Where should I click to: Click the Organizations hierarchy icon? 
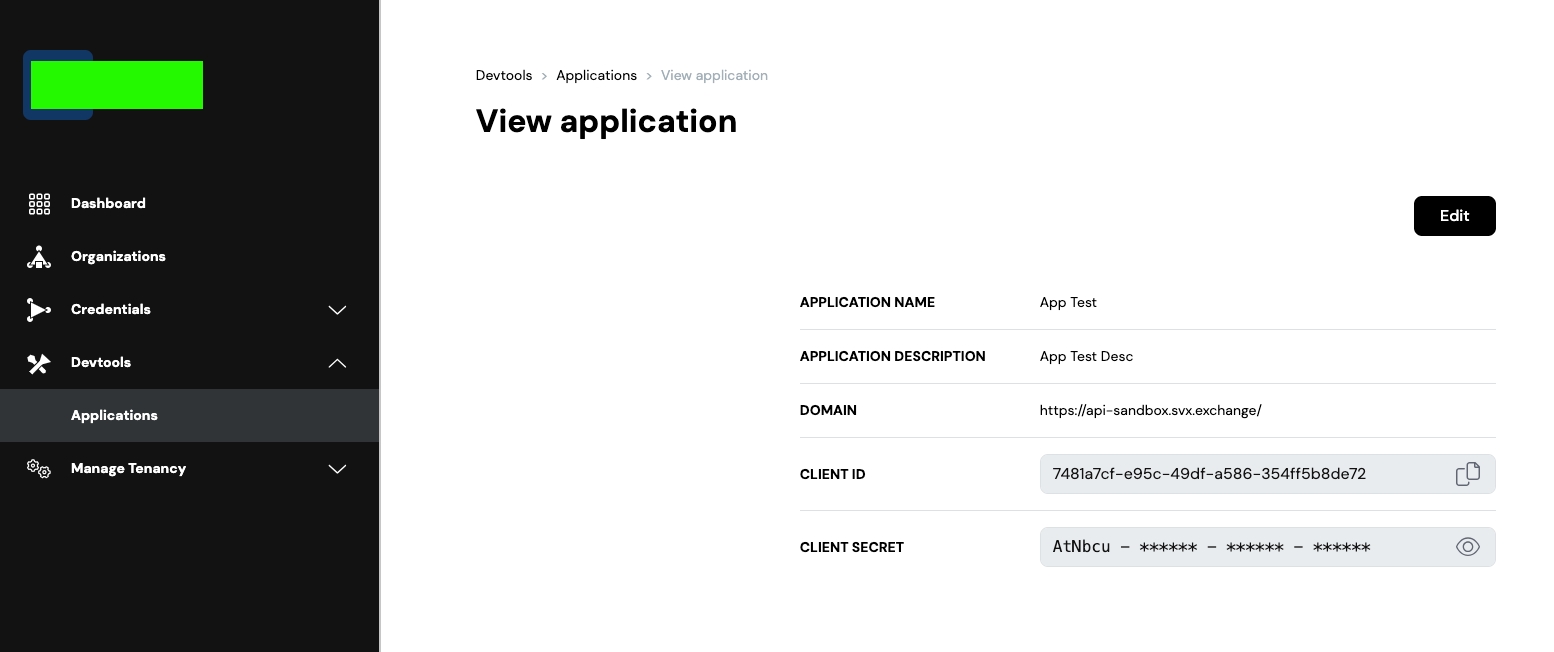(x=39, y=257)
